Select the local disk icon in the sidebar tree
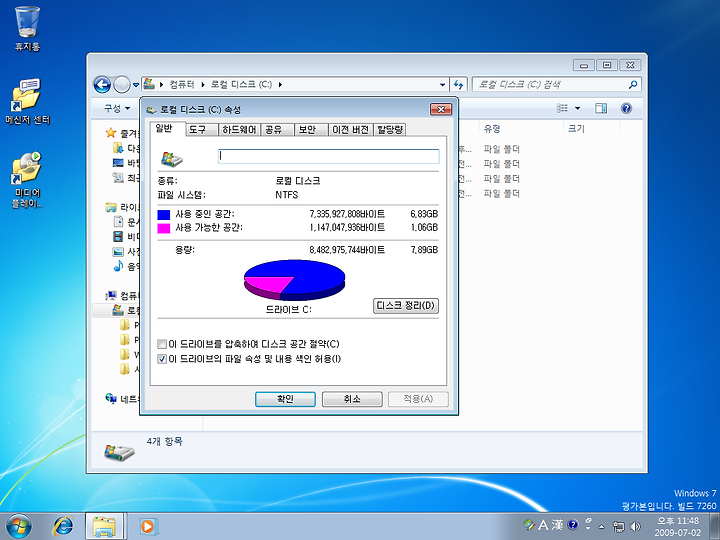Image resolution: width=720 pixels, height=540 pixels. (118, 310)
